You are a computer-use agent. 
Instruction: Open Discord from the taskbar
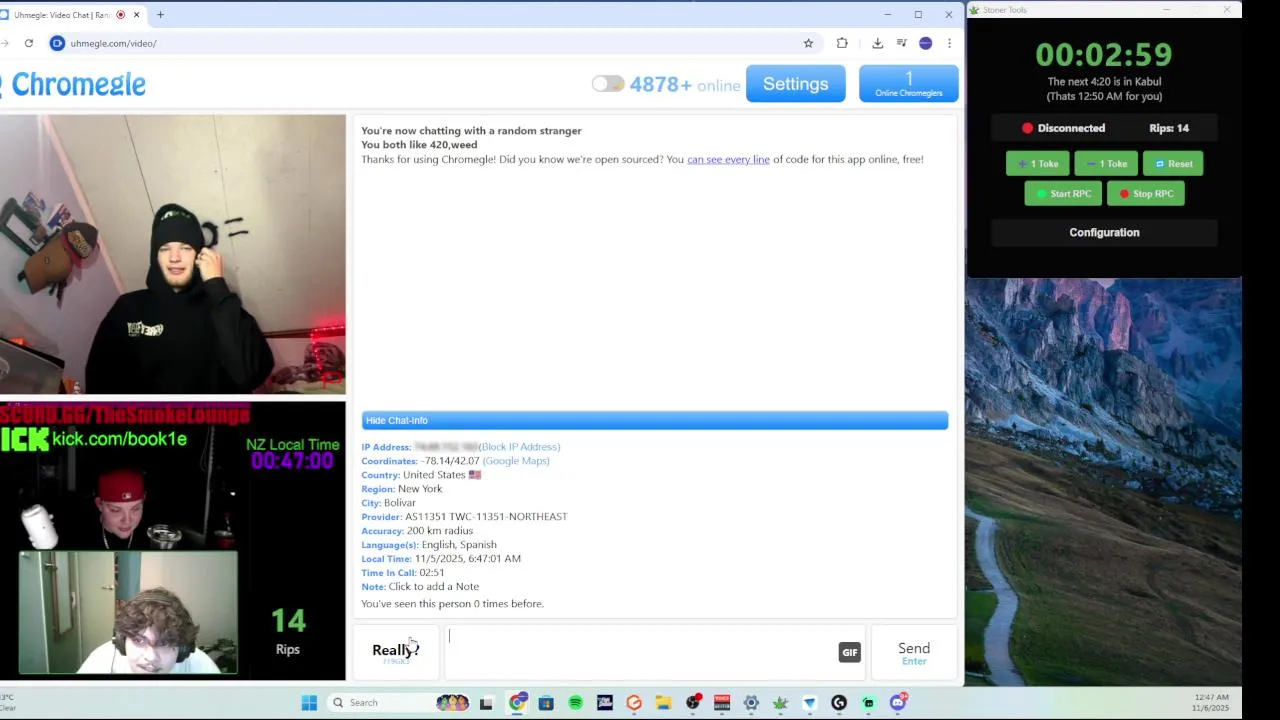coord(898,703)
